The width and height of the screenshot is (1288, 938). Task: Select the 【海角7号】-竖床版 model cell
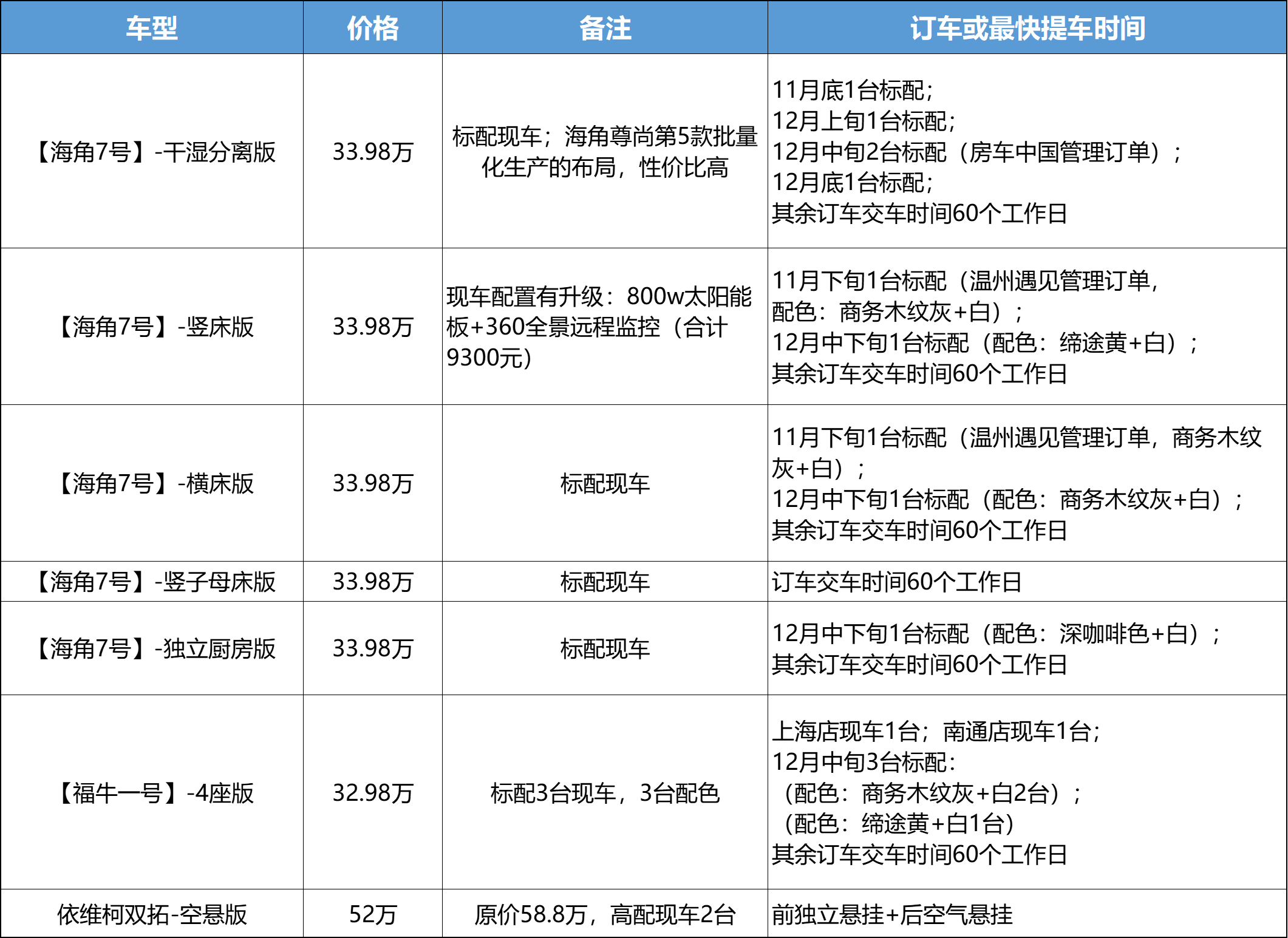(x=152, y=327)
